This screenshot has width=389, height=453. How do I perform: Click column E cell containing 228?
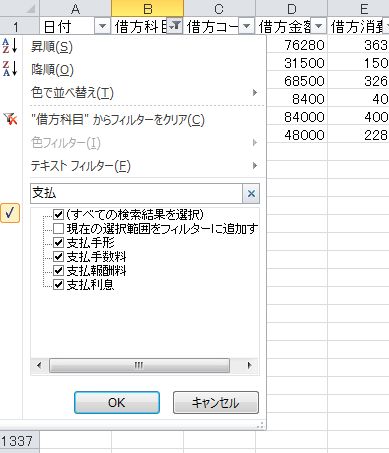pyautogui.click(x=358, y=135)
